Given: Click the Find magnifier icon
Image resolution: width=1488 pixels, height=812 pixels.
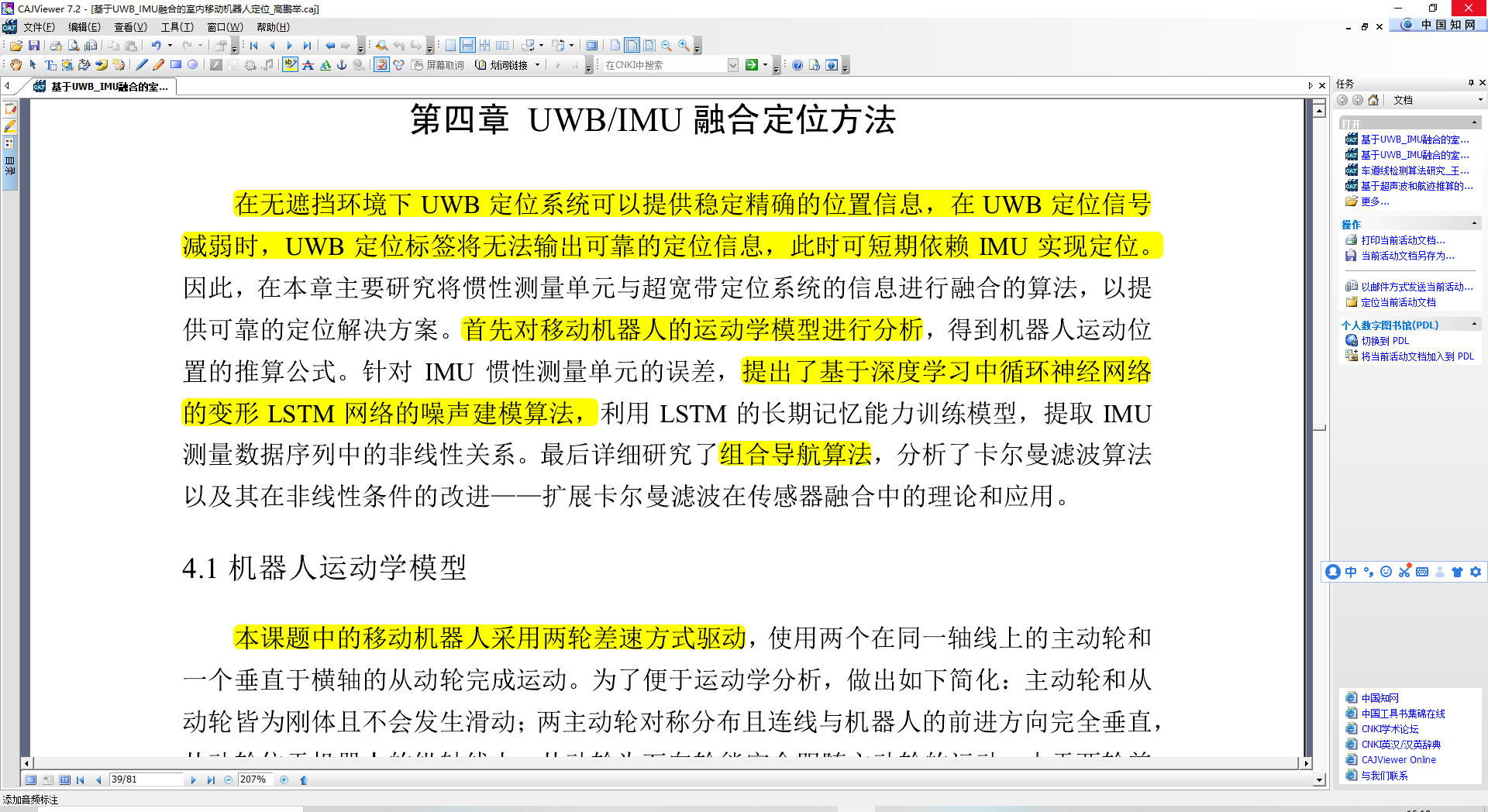Looking at the screenshot, I should tap(381, 45).
